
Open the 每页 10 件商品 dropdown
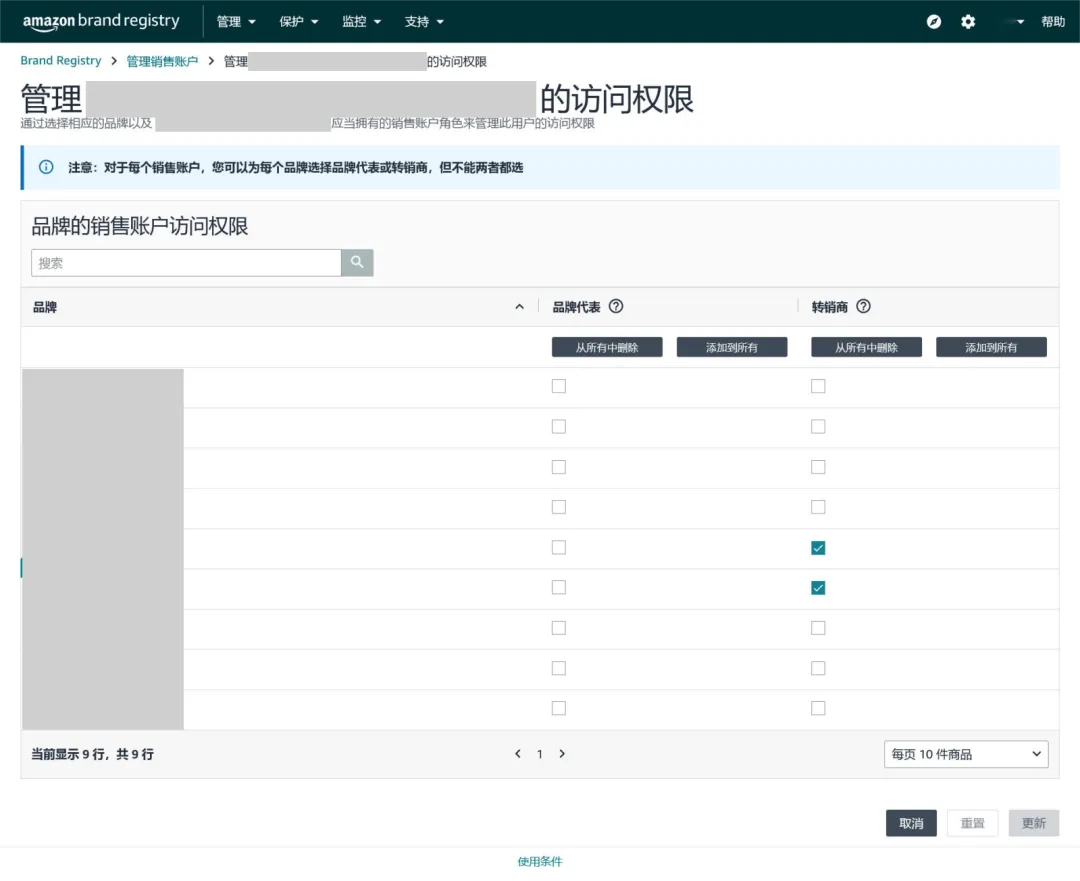(x=966, y=754)
